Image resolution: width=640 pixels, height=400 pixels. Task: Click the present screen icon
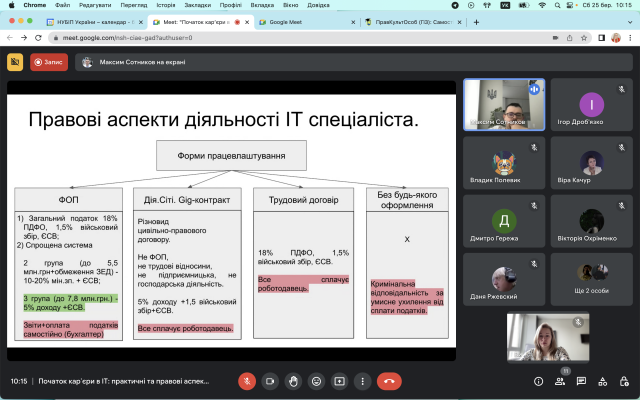coord(339,381)
